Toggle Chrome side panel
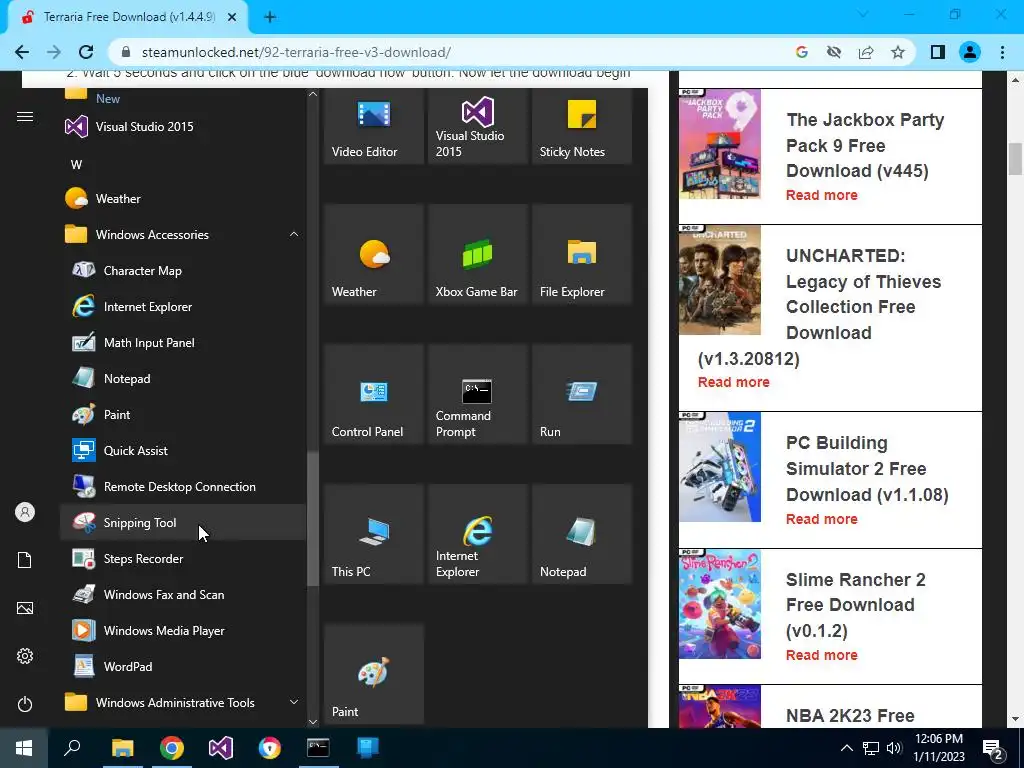Image resolution: width=1024 pixels, height=768 pixels. click(938, 52)
